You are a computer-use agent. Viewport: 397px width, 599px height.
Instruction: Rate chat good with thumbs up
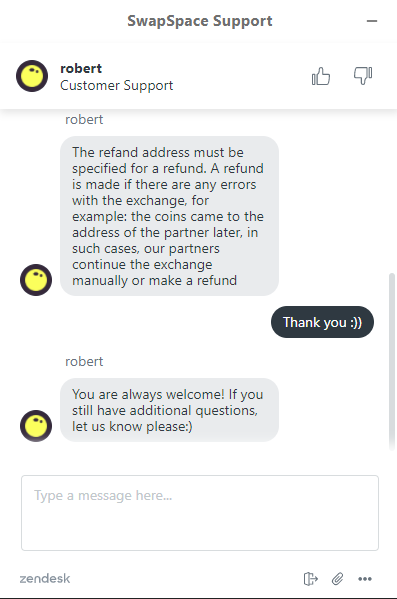[x=321, y=76]
